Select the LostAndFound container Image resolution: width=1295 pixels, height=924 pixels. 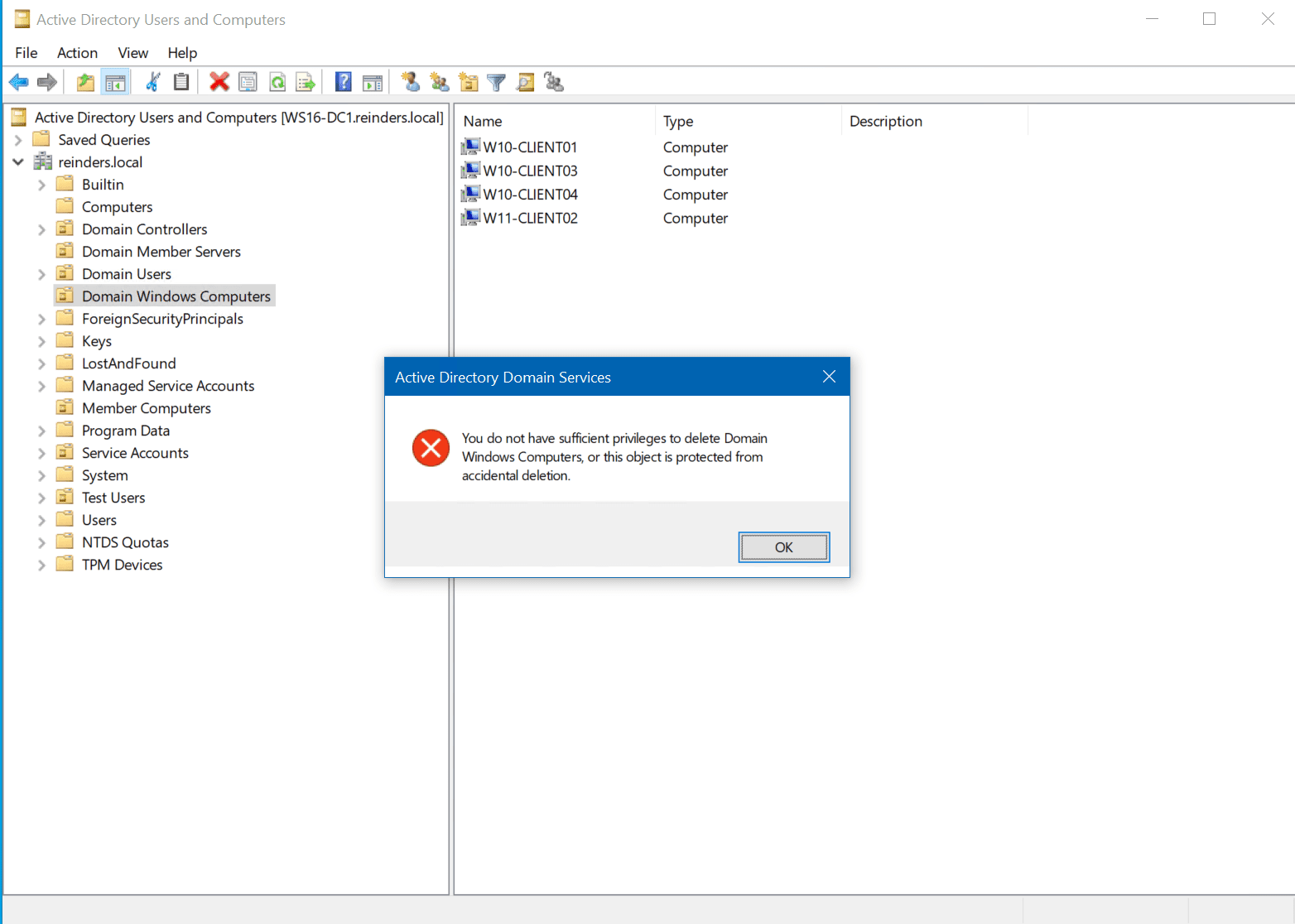[129, 363]
